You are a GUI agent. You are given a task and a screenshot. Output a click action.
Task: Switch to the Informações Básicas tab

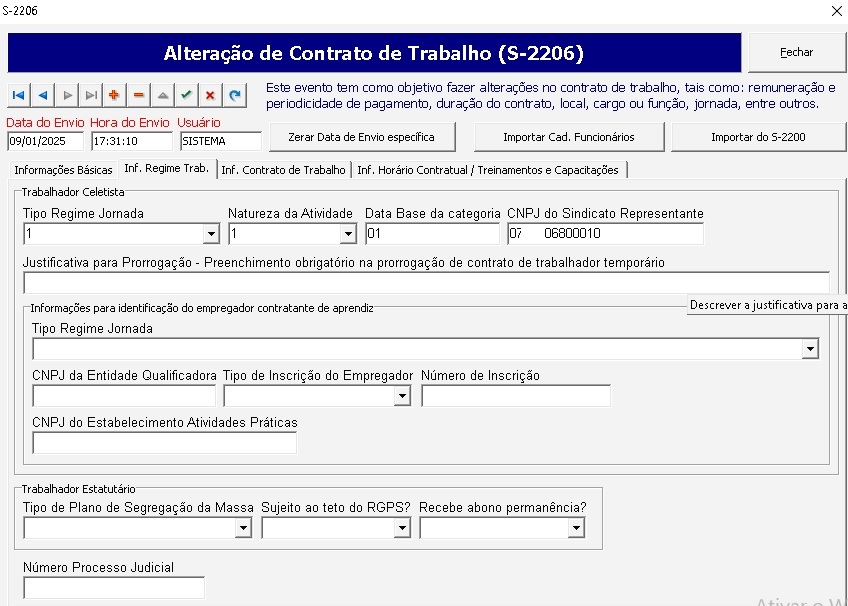(x=62, y=170)
